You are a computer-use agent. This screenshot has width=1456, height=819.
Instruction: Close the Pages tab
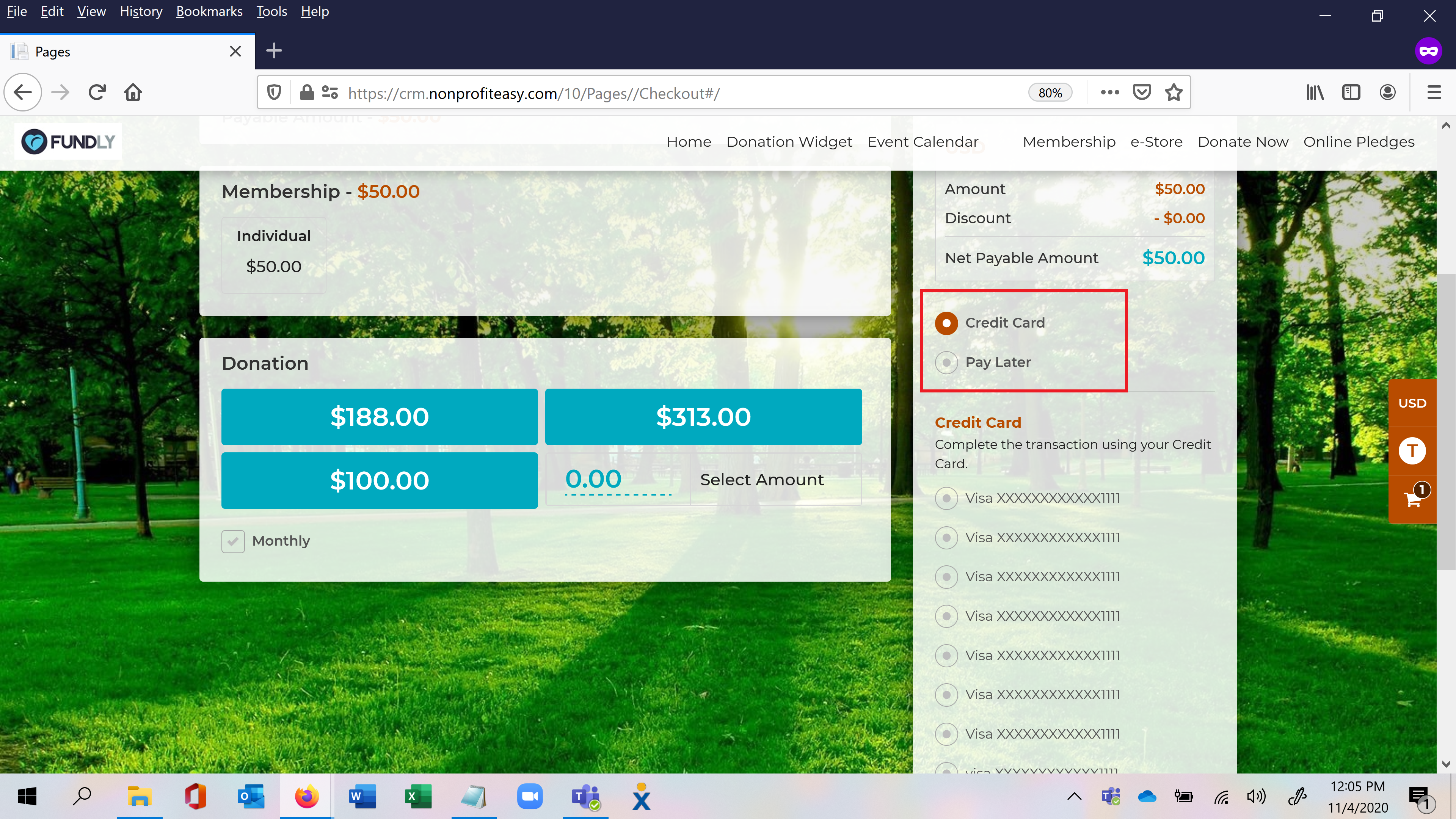(x=235, y=52)
